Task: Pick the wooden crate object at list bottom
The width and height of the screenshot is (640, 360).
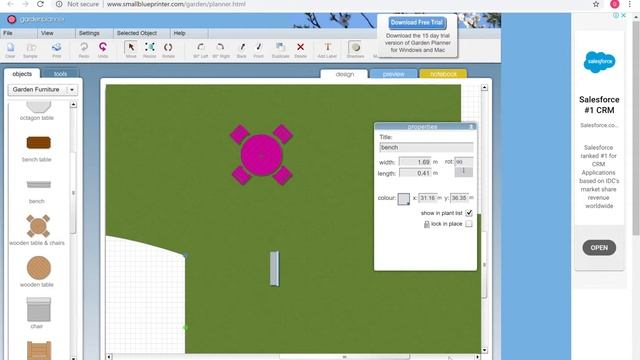Action: pos(39,351)
